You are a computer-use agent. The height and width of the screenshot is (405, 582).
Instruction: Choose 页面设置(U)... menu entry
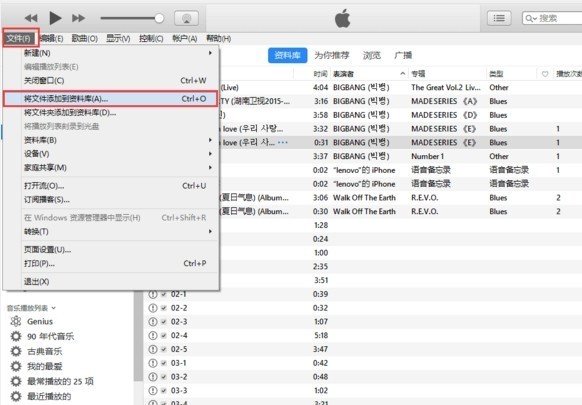111,249
